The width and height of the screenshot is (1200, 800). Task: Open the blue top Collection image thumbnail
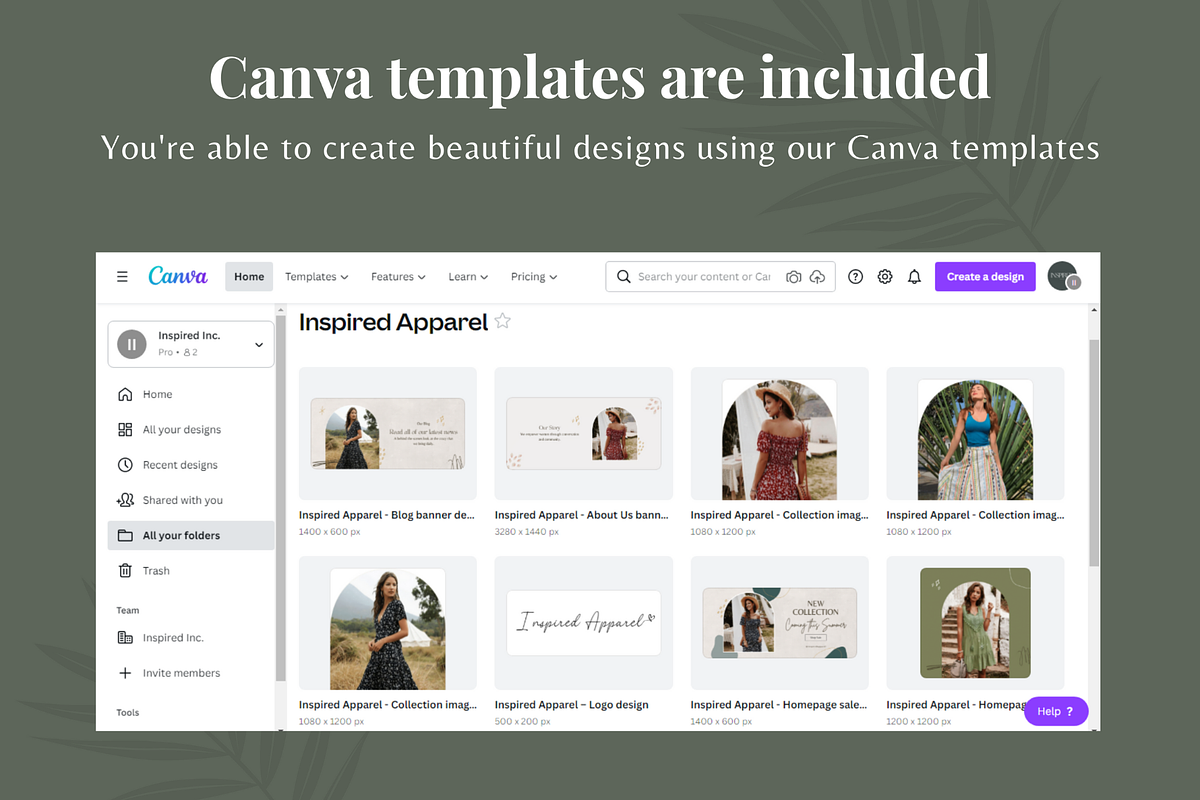click(x=975, y=434)
